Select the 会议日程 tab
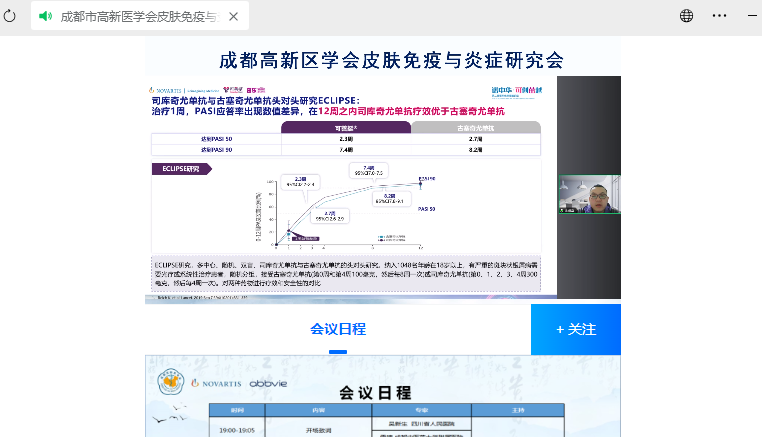Image resolution: width=762 pixels, height=437 pixels. [x=338, y=329]
